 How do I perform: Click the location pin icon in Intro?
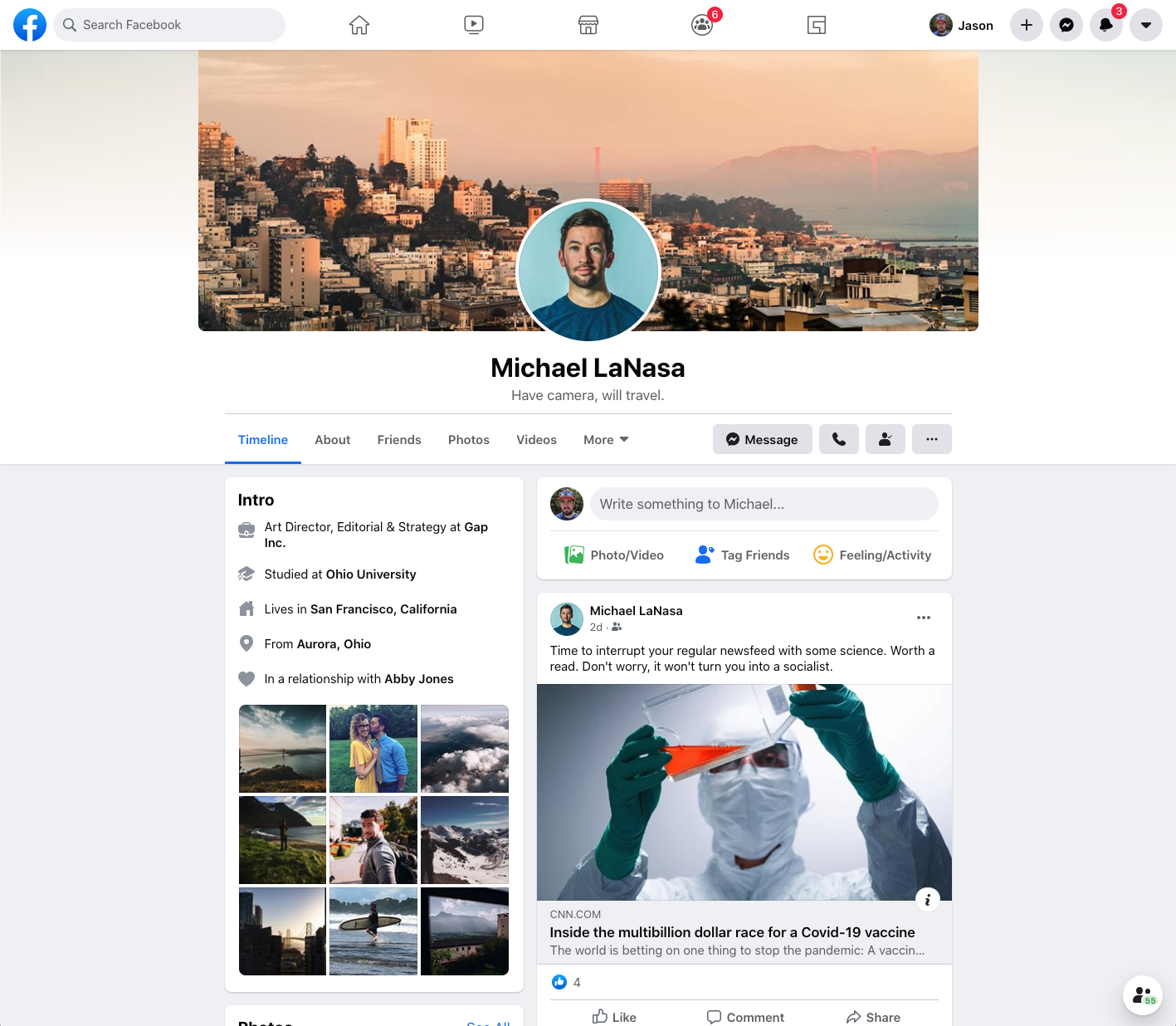click(x=246, y=643)
